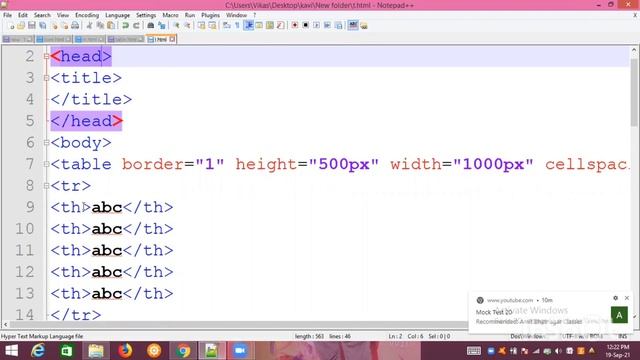Click the Open file toolbar icon
Screen dimensions: 640x360
[x=21, y=25]
